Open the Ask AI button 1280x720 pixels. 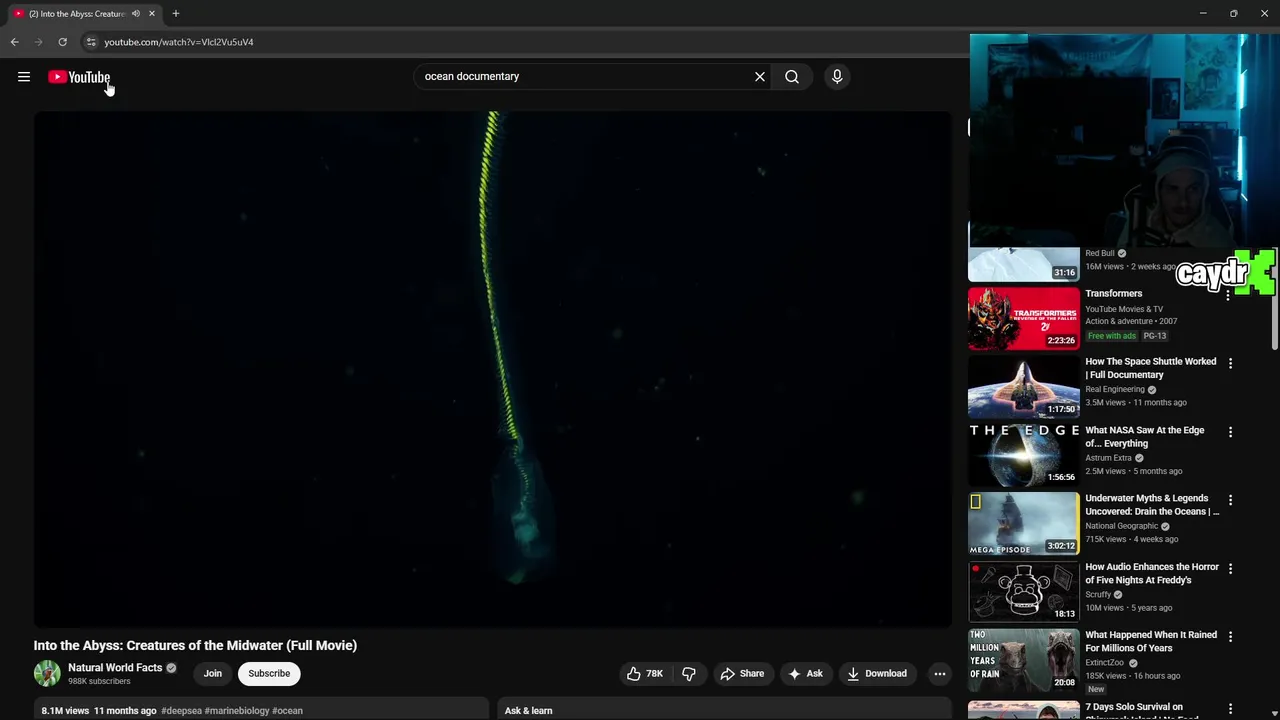pyautogui.click(x=805, y=673)
